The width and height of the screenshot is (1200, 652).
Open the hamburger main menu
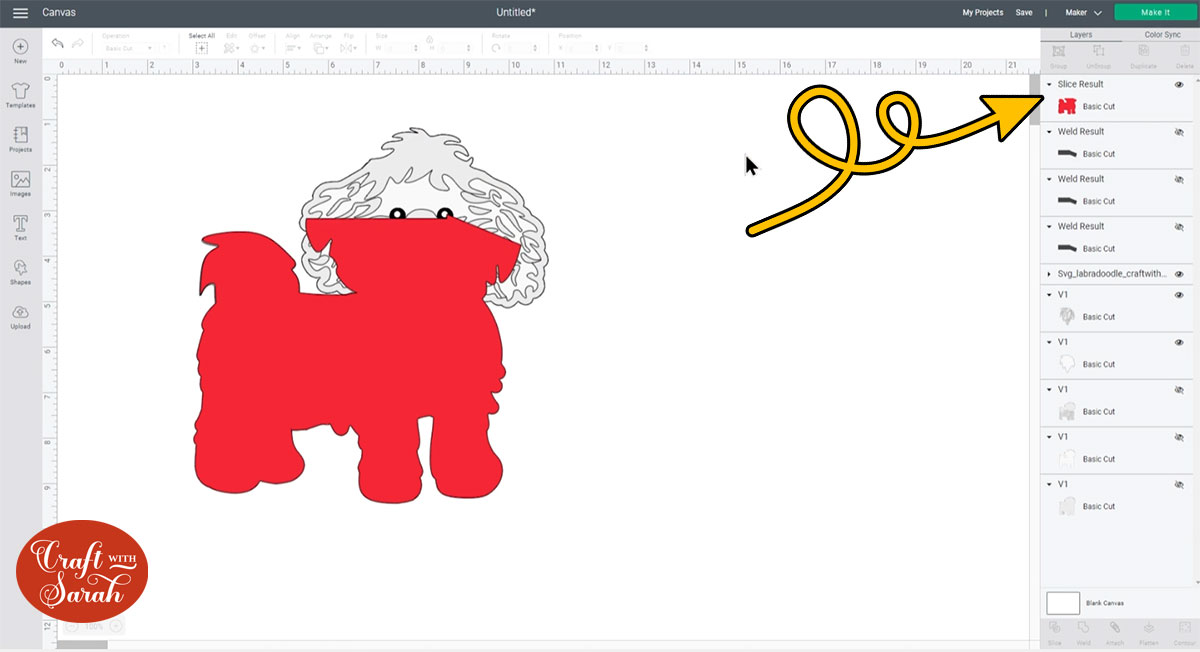pos(20,13)
